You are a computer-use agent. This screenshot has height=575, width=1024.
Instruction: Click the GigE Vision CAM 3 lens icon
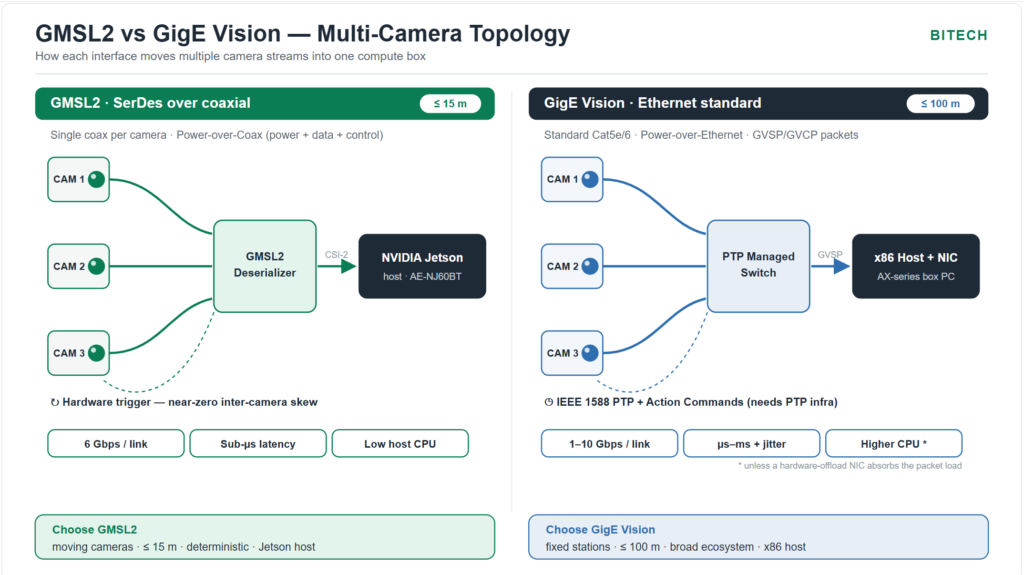tap(590, 353)
